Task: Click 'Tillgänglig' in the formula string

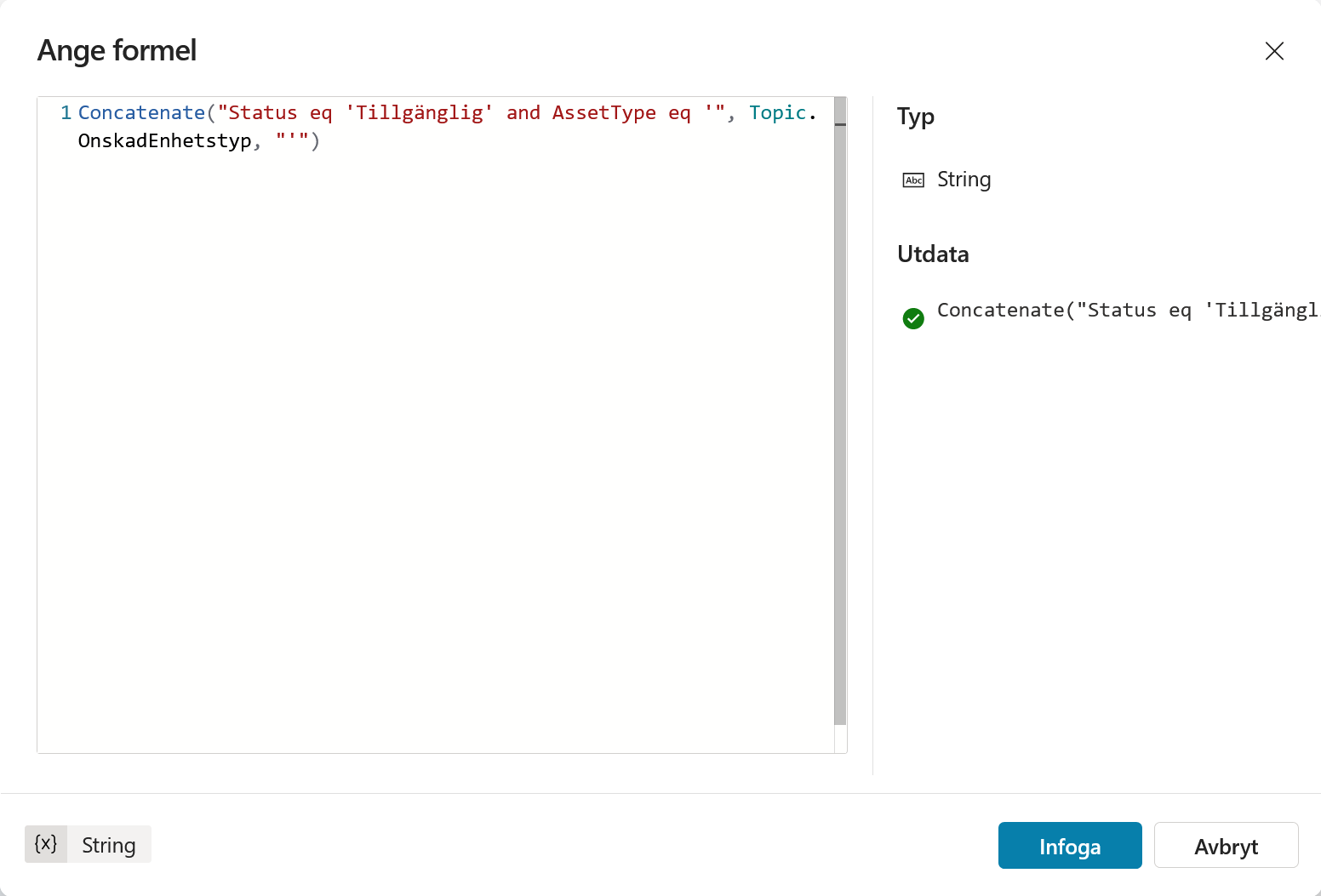Action: 419,113
